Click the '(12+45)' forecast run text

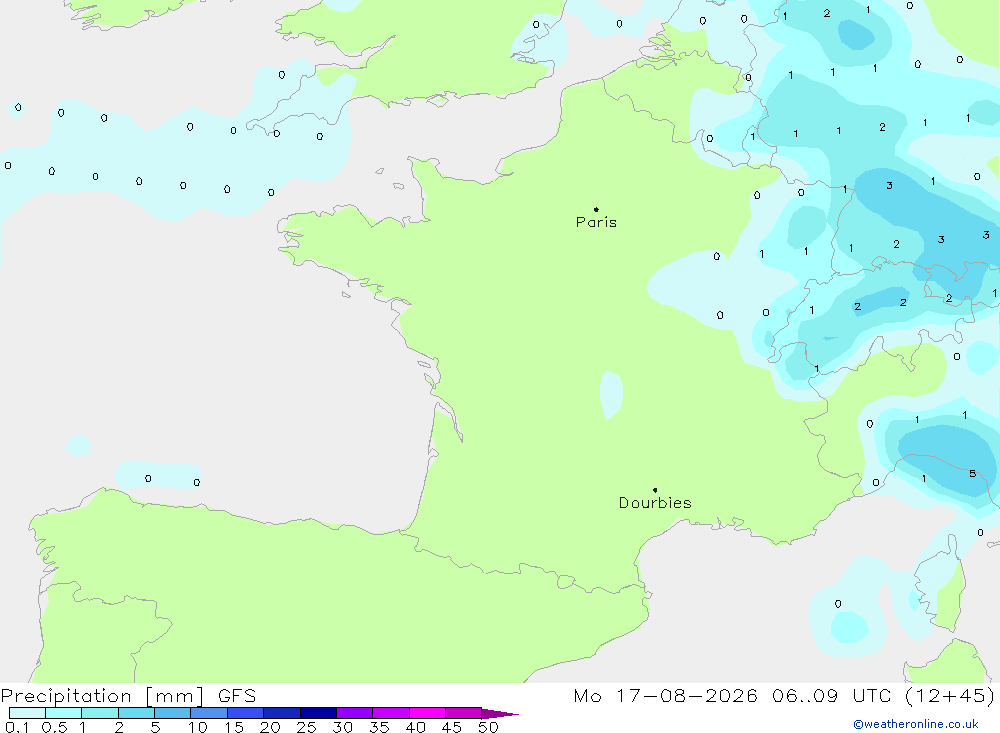click(950, 696)
